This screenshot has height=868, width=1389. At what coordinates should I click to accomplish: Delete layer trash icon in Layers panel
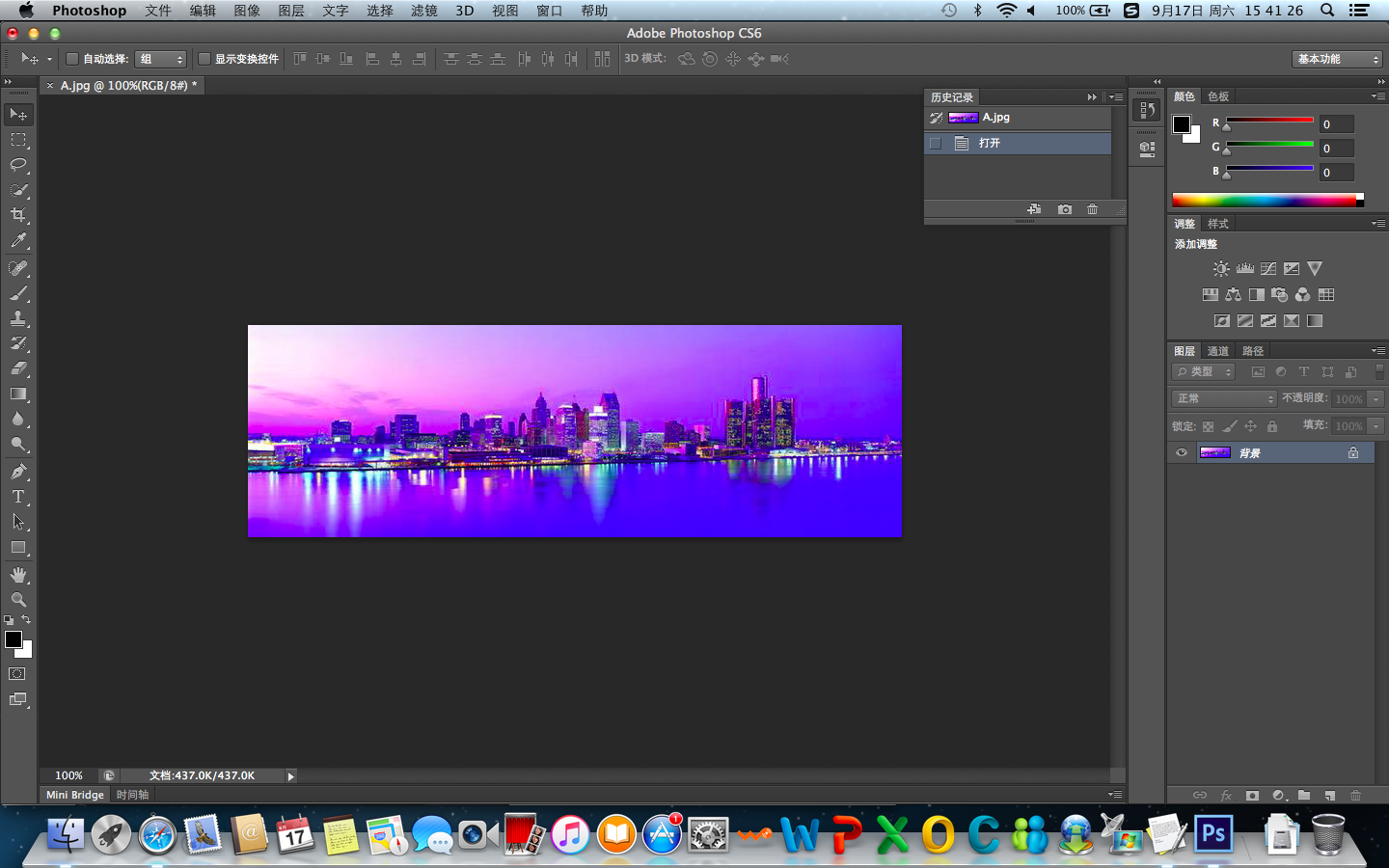pyautogui.click(x=1356, y=796)
